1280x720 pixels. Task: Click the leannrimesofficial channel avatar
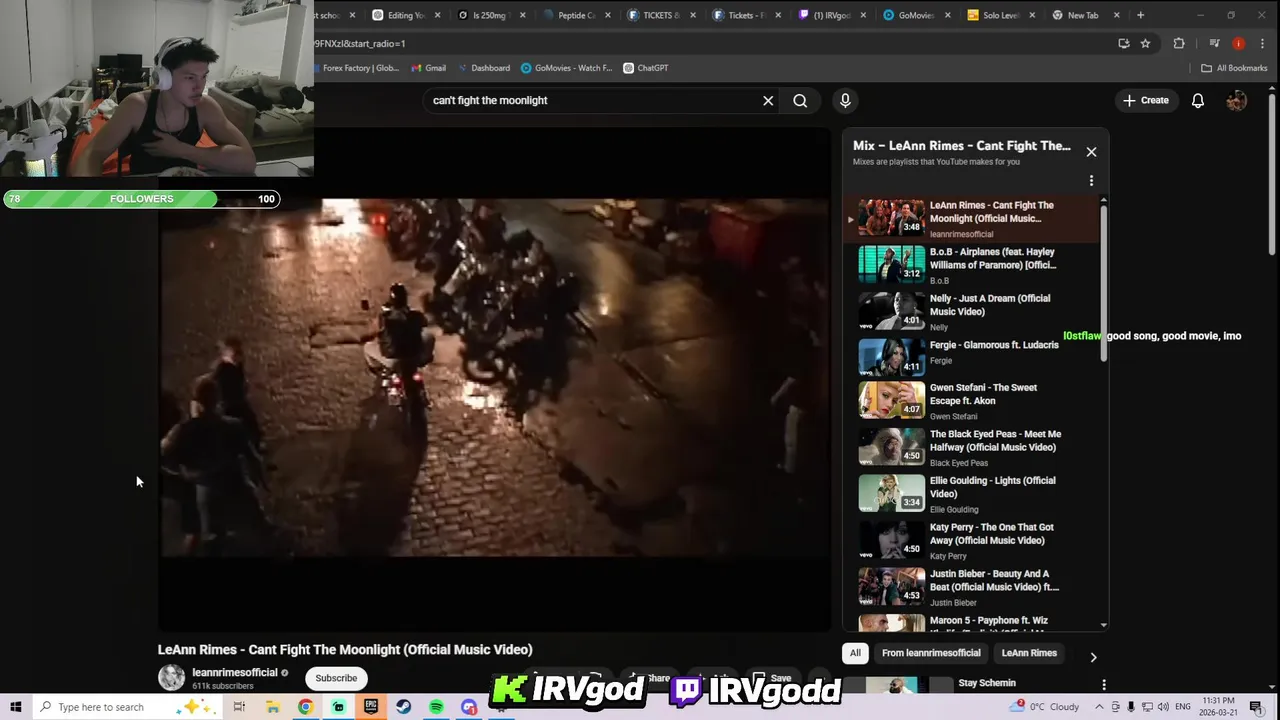tap(172, 677)
